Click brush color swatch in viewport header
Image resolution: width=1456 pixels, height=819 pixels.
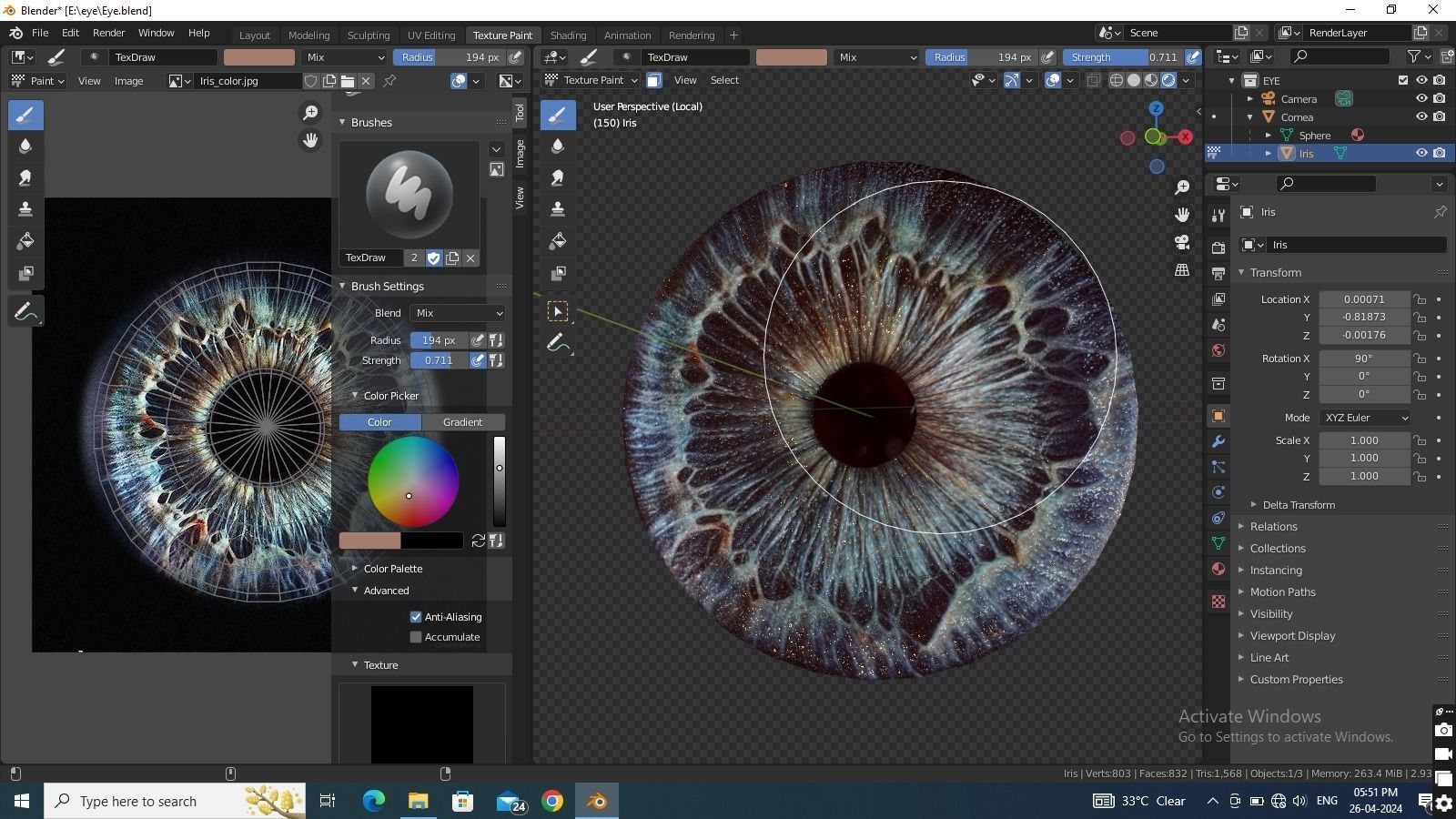click(791, 57)
